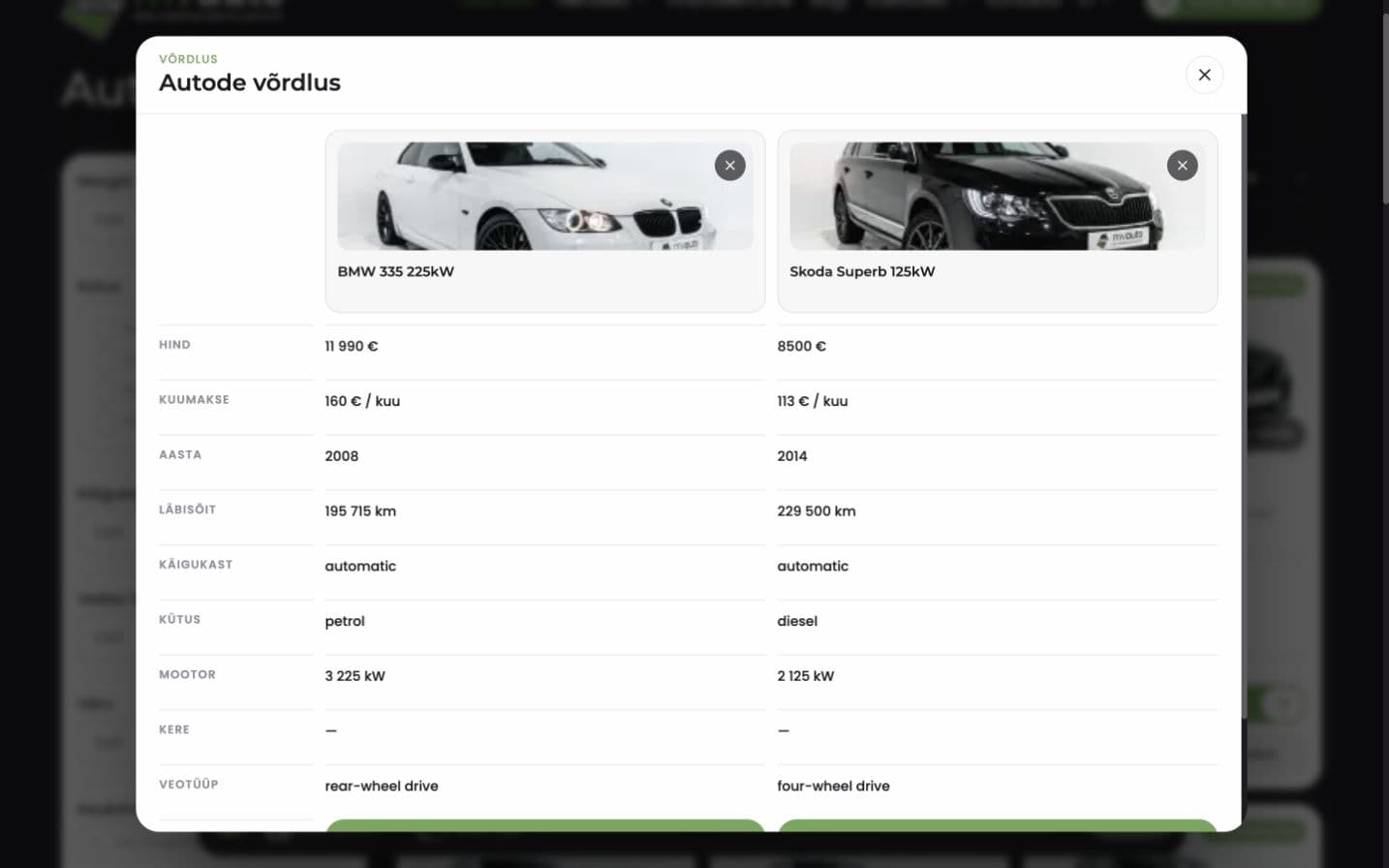The image size is (1389, 868).
Task: Select BMW monthly payment 160 € / kuu
Action: click(x=362, y=401)
